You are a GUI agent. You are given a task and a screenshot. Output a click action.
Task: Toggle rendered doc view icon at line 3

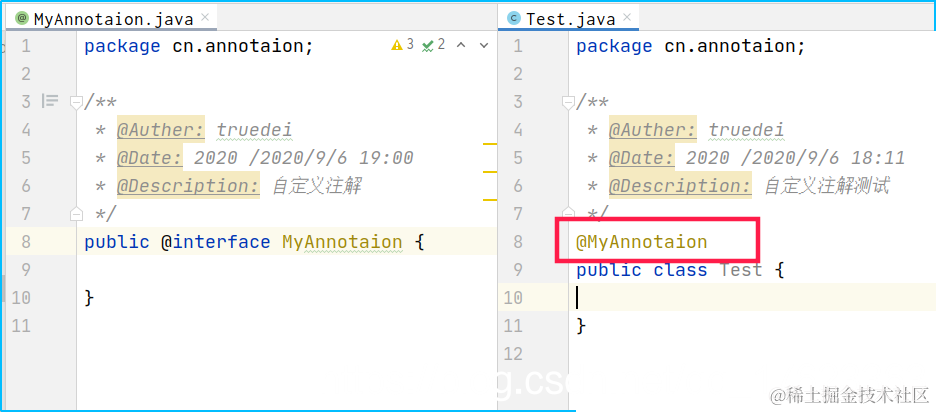(x=50, y=101)
